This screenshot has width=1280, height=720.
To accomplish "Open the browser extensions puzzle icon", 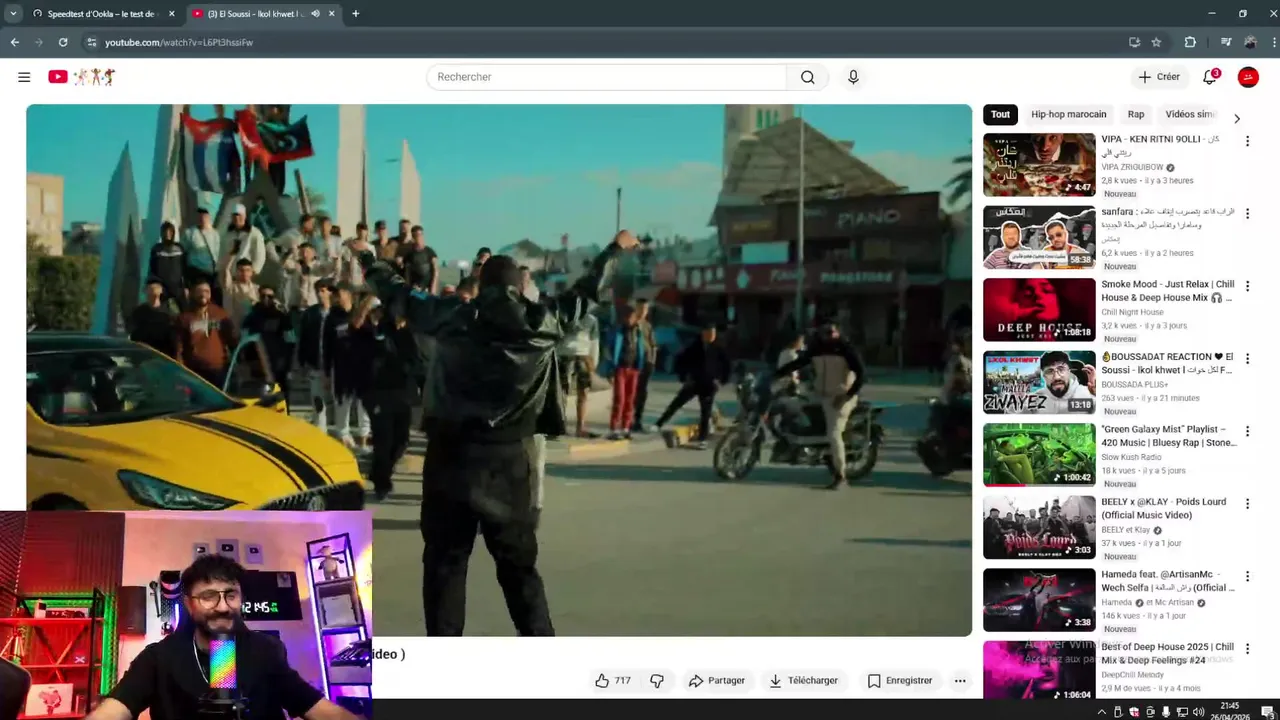I will click(x=1190, y=42).
